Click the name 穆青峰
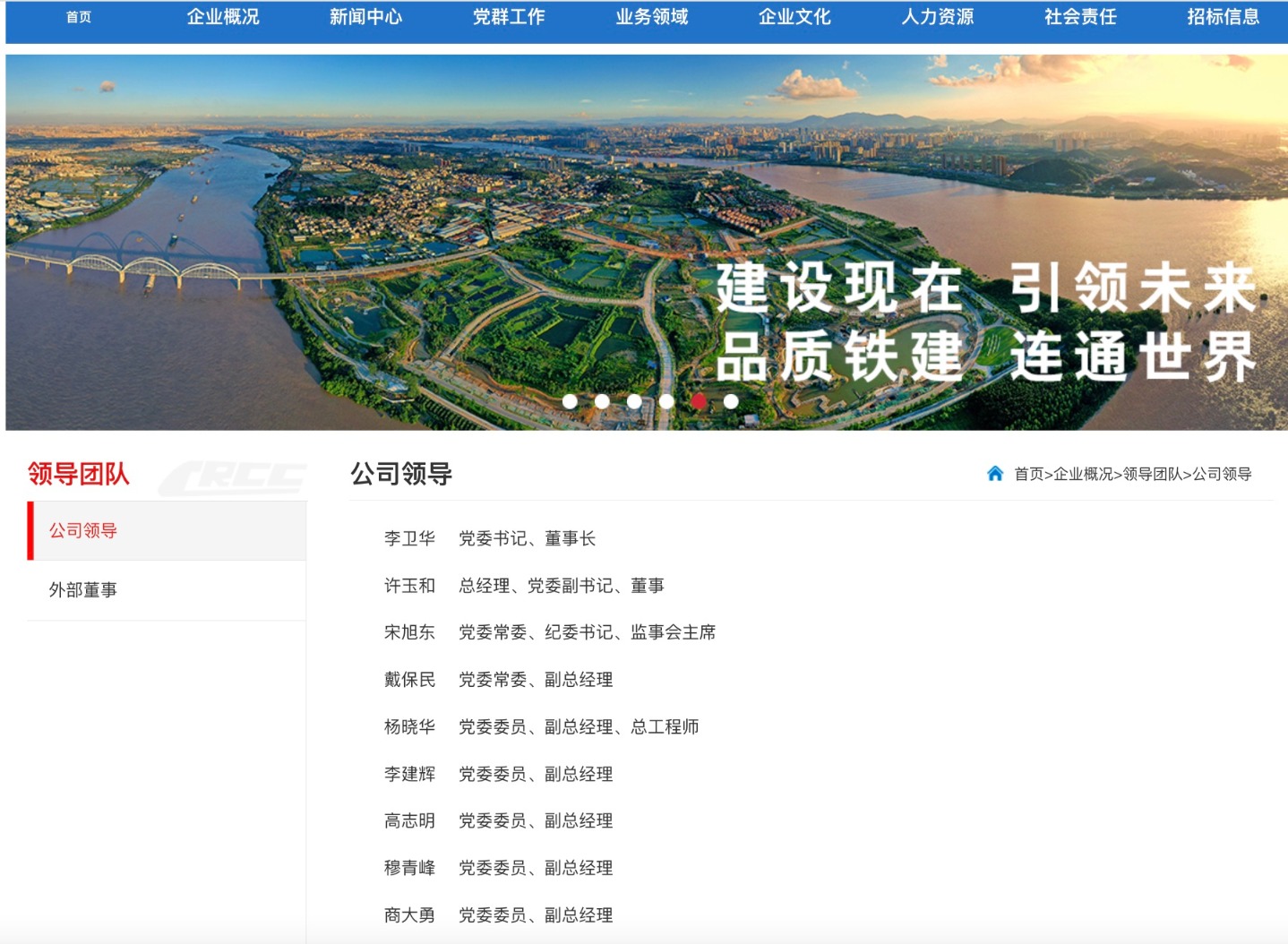1288x944 pixels. pyautogui.click(x=409, y=868)
